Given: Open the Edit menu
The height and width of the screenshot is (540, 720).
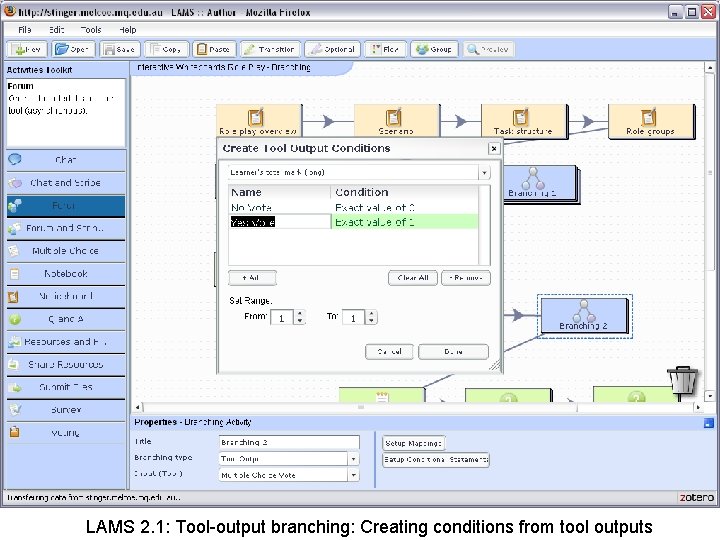Looking at the screenshot, I should (x=56, y=30).
